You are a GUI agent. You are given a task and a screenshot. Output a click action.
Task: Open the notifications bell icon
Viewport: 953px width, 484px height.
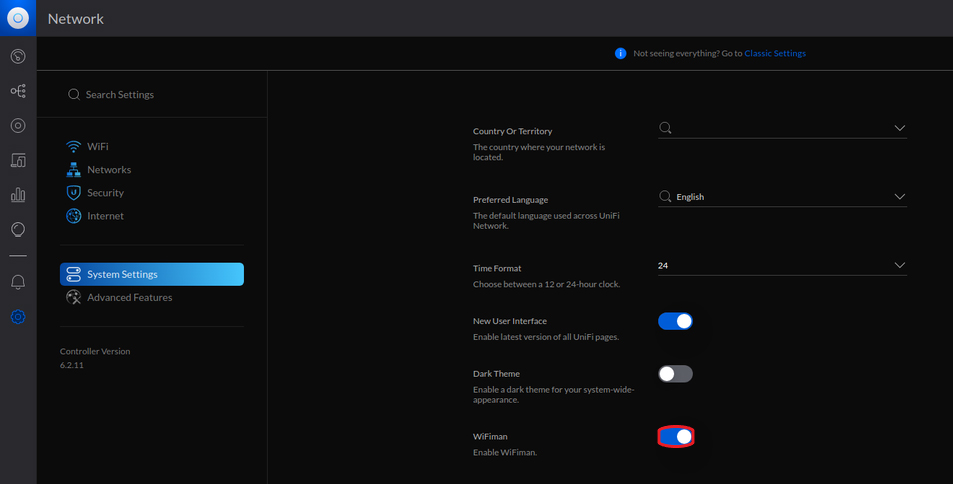tap(18, 282)
